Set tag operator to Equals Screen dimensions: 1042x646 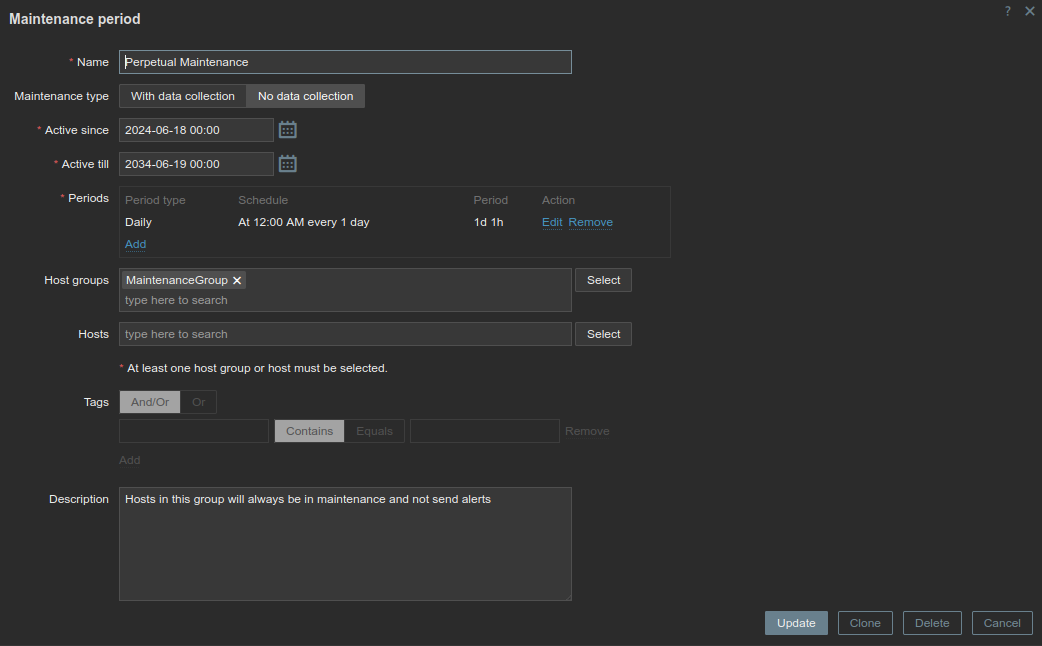374,431
